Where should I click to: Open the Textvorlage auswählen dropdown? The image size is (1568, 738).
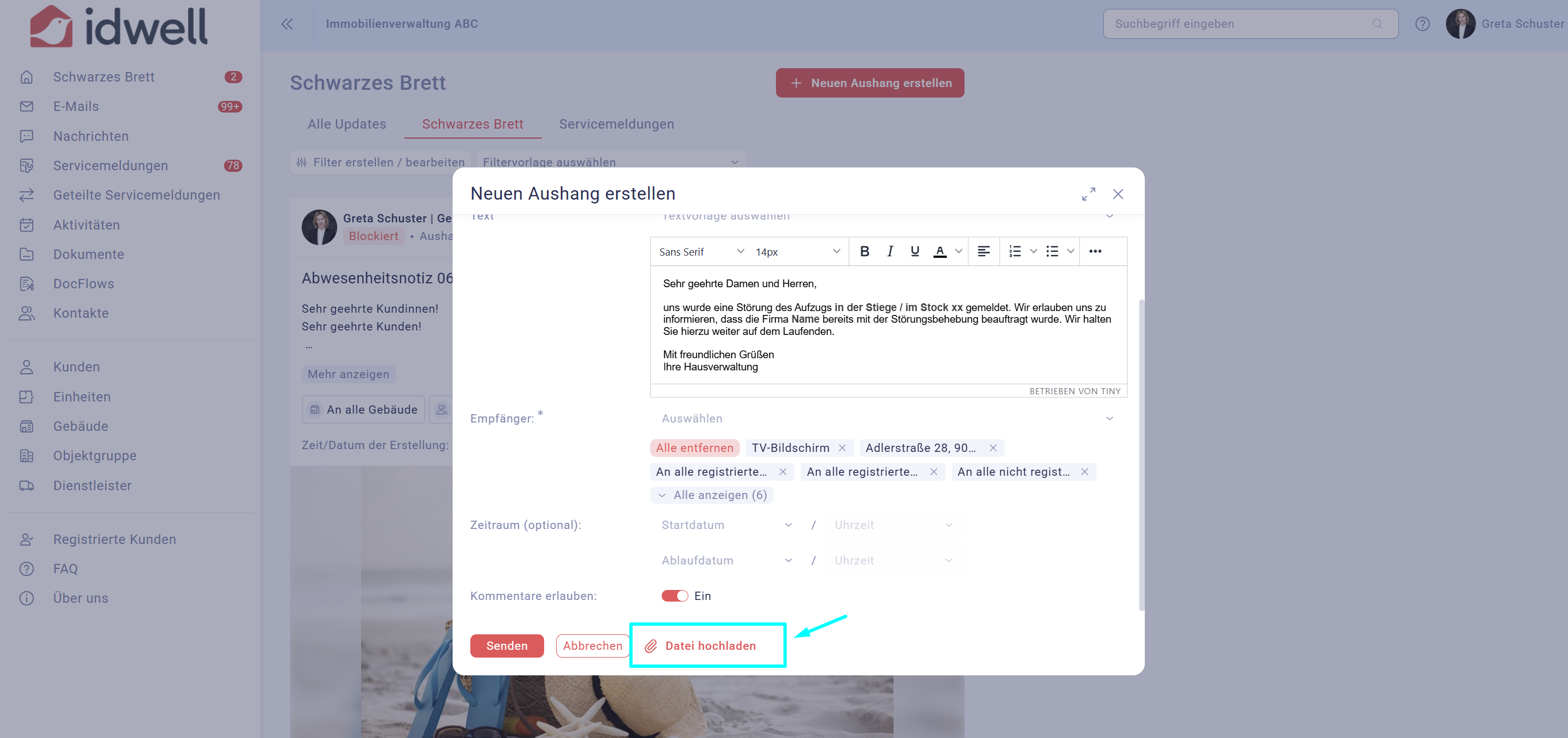pyautogui.click(x=889, y=216)
